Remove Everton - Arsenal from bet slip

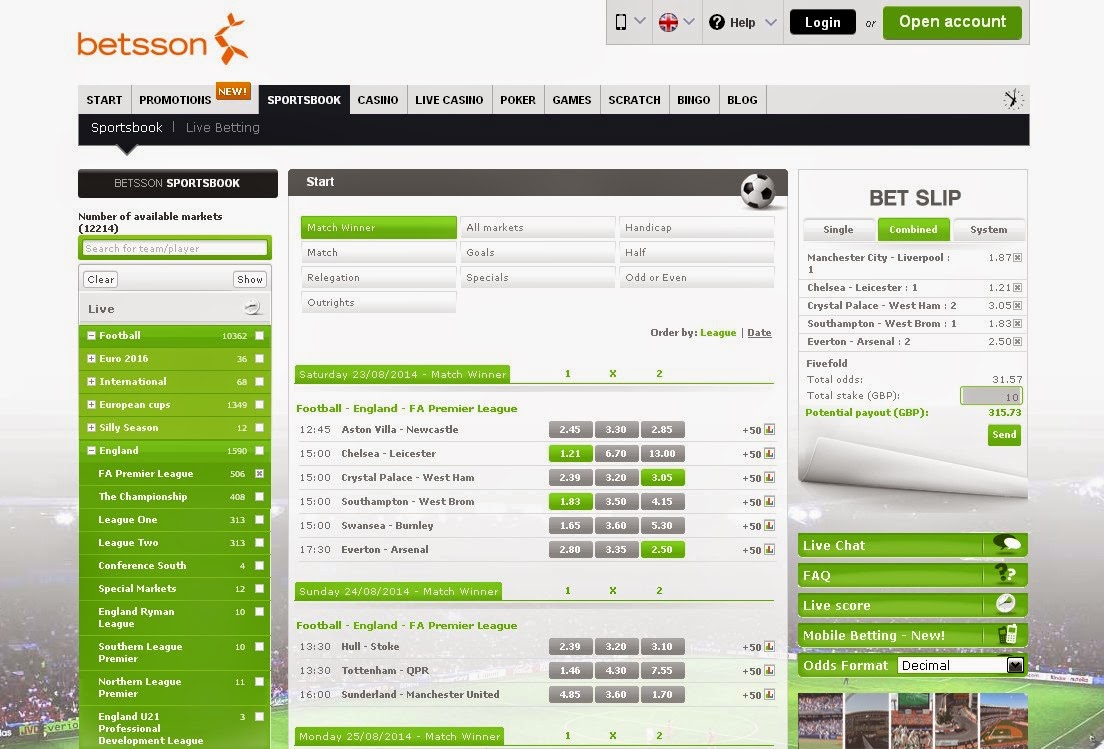[1017, 341]
